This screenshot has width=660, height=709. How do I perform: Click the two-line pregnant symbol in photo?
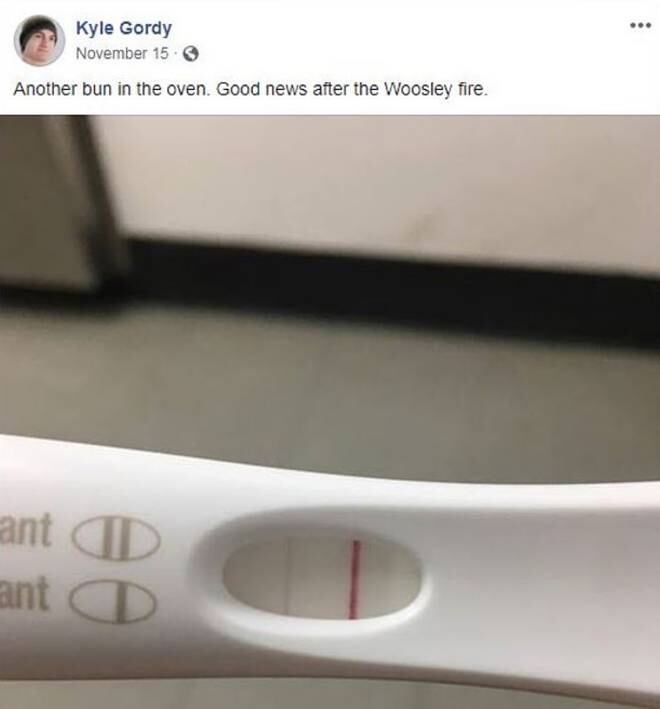pos(116,537)
